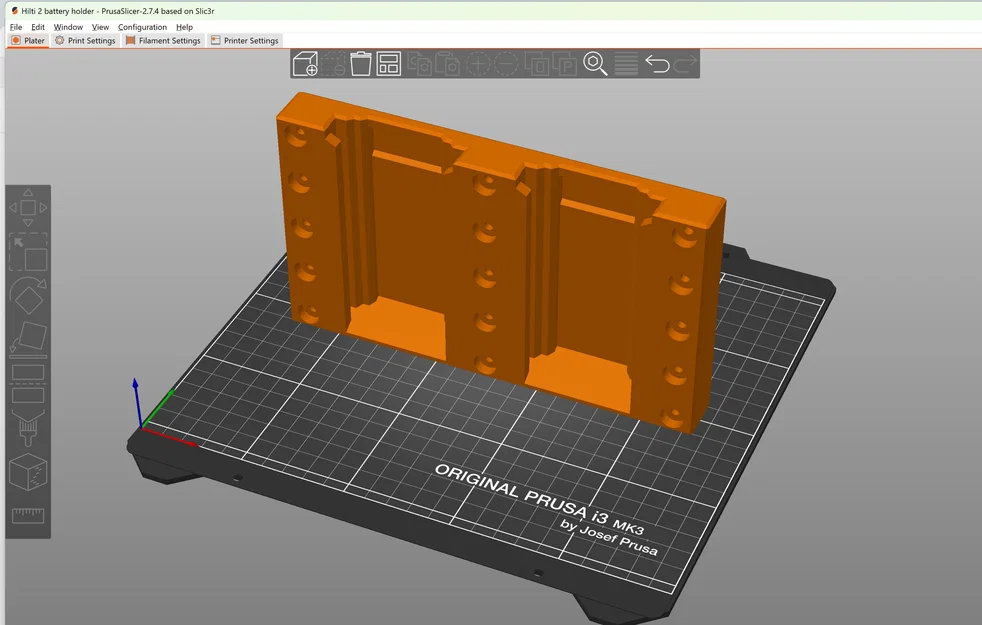The height and width of the screenshot is (625, 982).
Task: Open the View menu
Action: (100, 27)
